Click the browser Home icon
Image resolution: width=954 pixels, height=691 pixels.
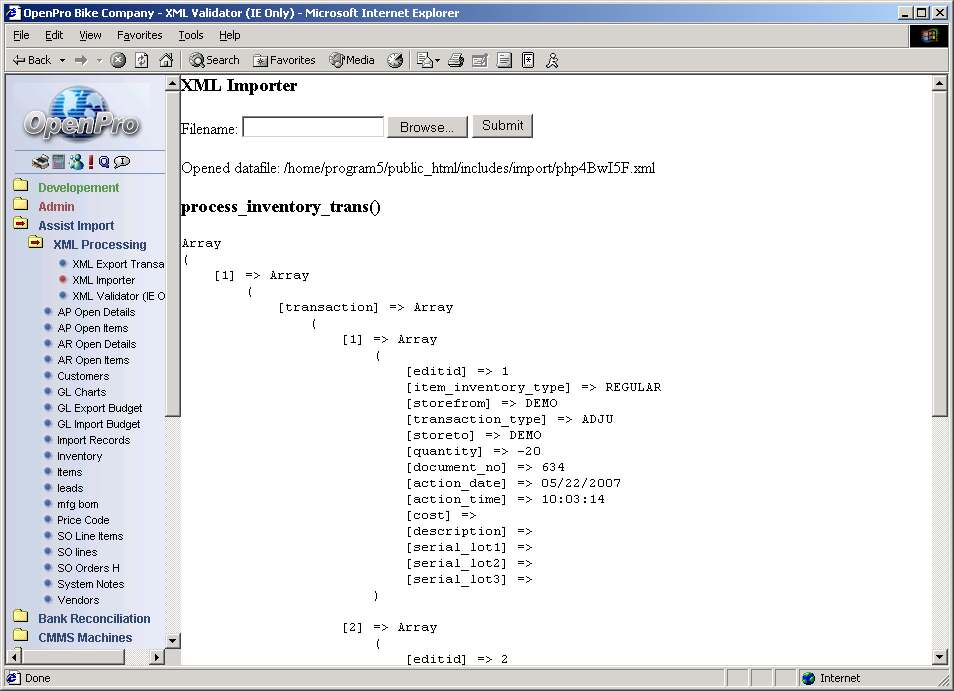pyautogui.click(x=166, y=60)
